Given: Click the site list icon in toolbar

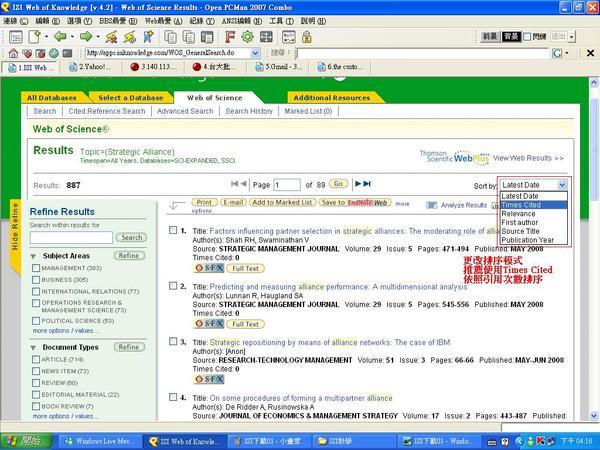Looking at the screenshot, I should (x=16, y=37).
